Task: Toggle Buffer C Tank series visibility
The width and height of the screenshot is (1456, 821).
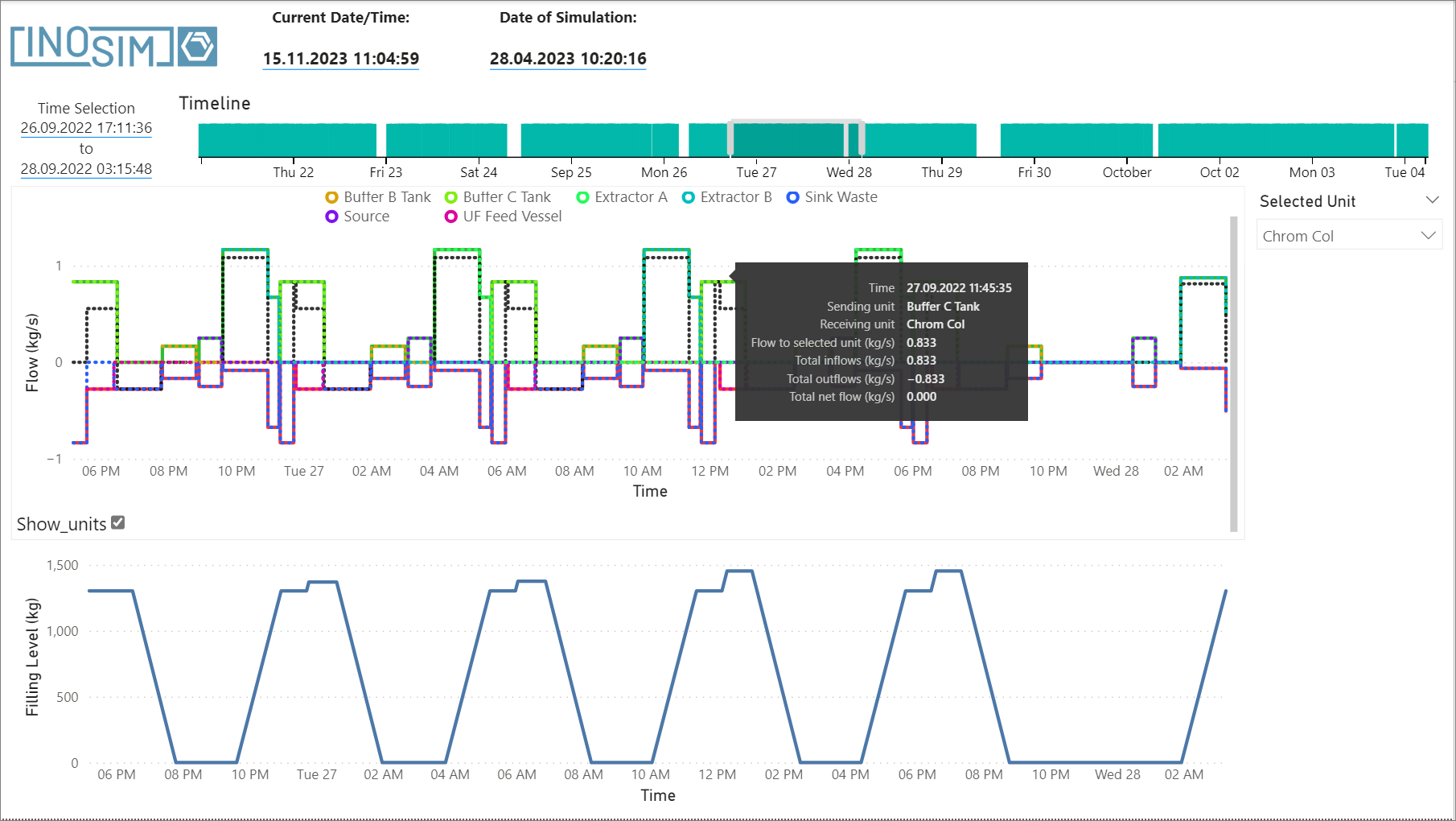Action: pyautogui.click(x=450, y=196)
